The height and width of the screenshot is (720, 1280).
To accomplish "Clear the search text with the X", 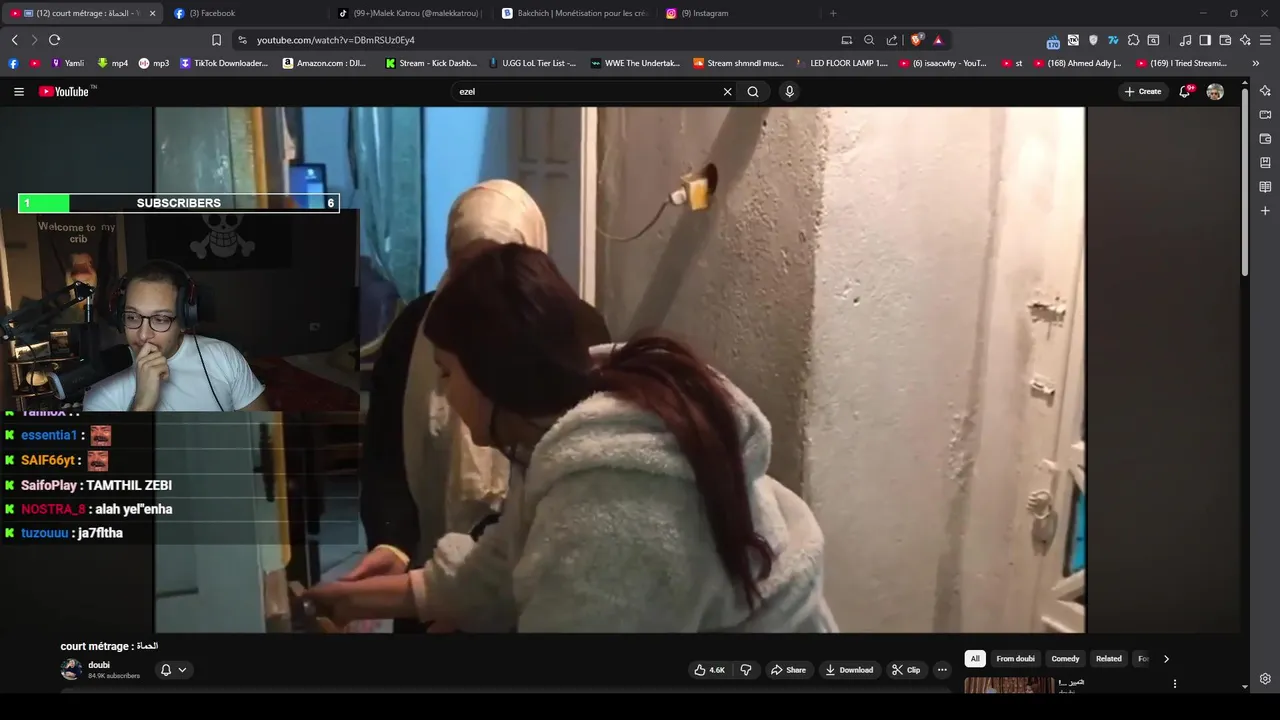I will click(727, 91).
